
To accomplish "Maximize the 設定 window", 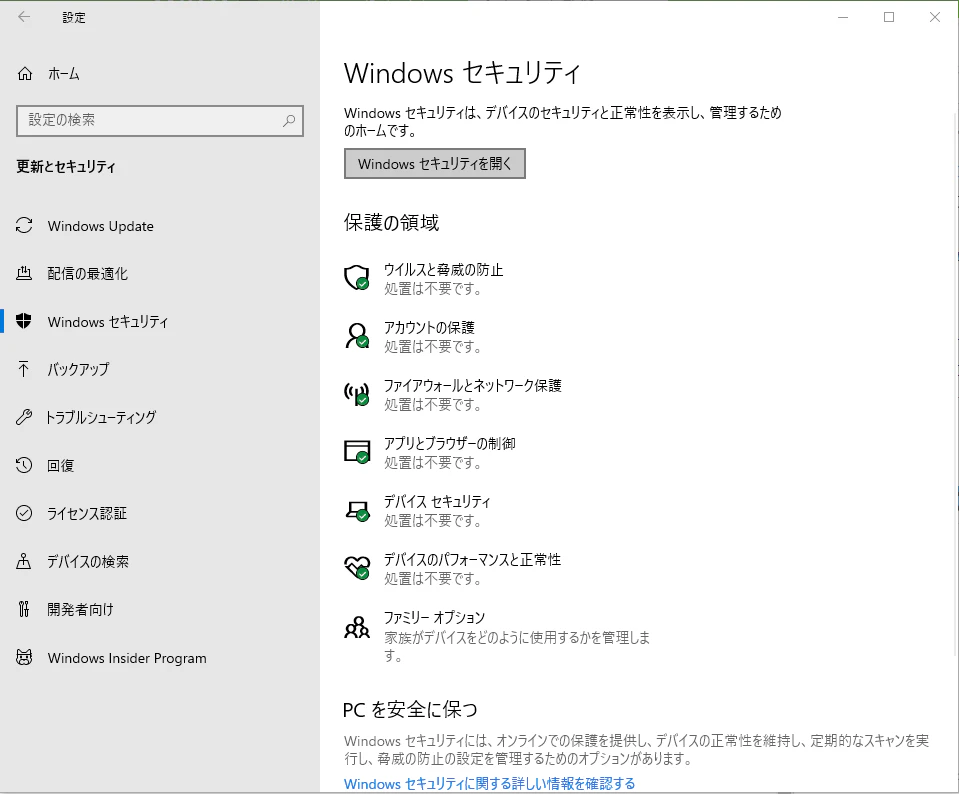I will coord(889,17).
